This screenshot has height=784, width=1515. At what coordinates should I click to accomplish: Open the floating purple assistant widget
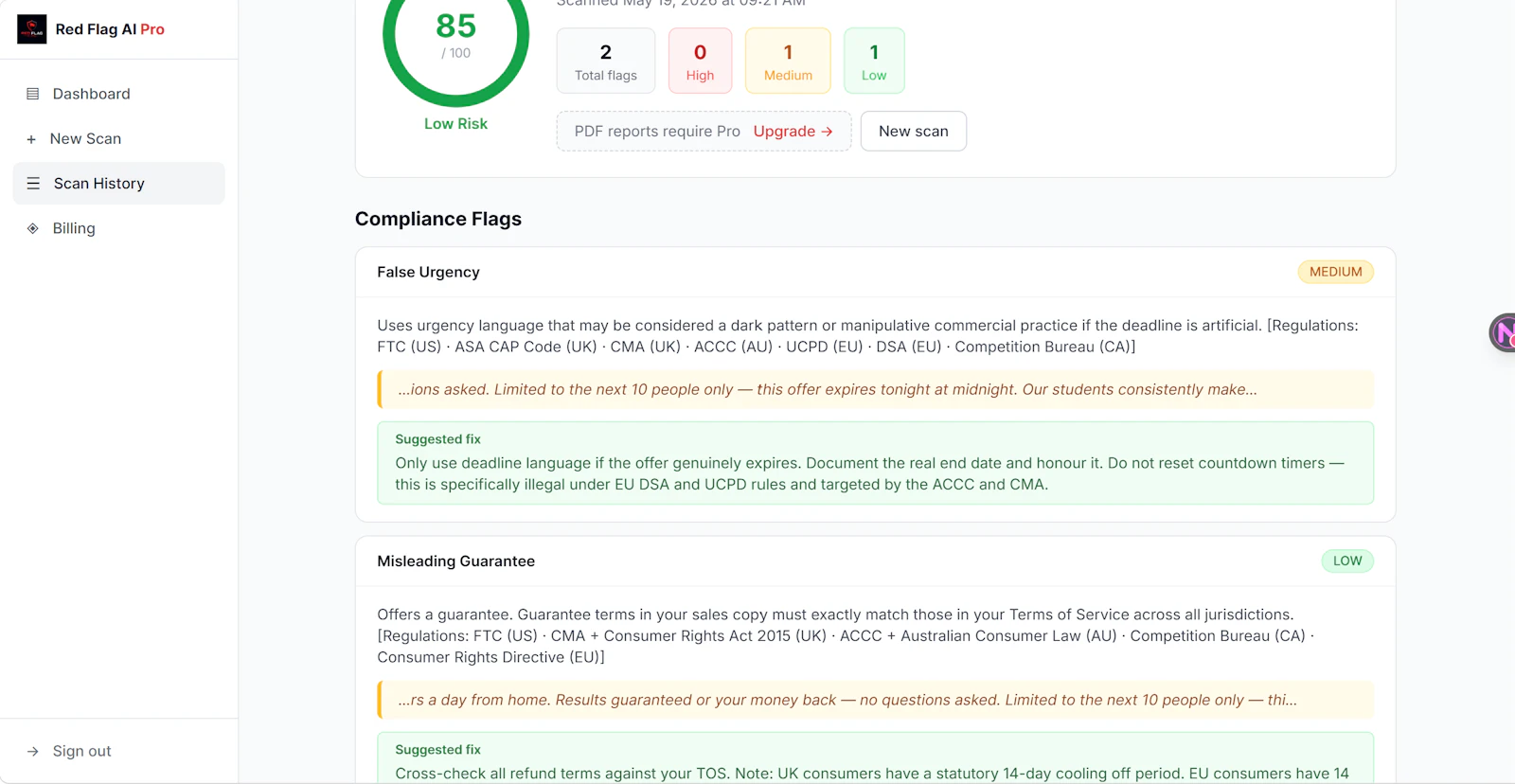pos(1503,332)
